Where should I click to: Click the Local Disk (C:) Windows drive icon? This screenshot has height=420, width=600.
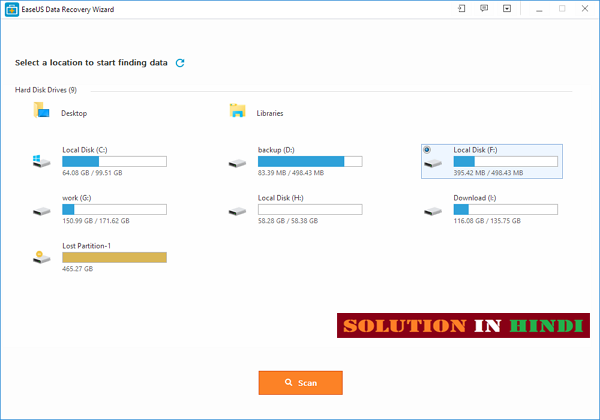pos(41,161)
